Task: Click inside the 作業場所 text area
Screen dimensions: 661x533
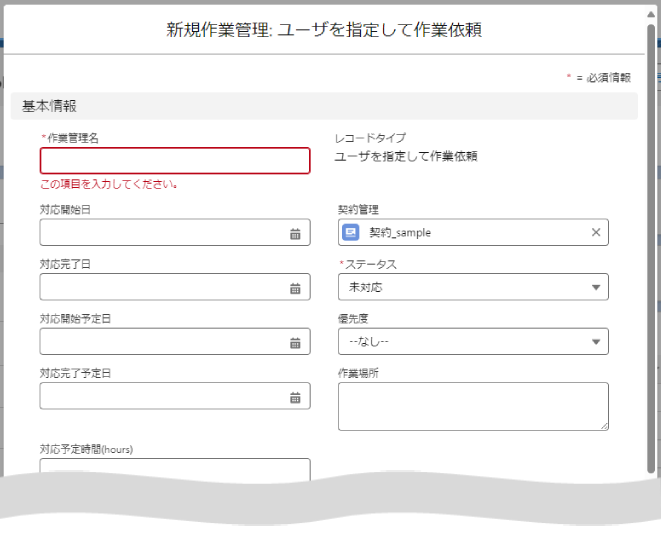Action: (472, 406)
